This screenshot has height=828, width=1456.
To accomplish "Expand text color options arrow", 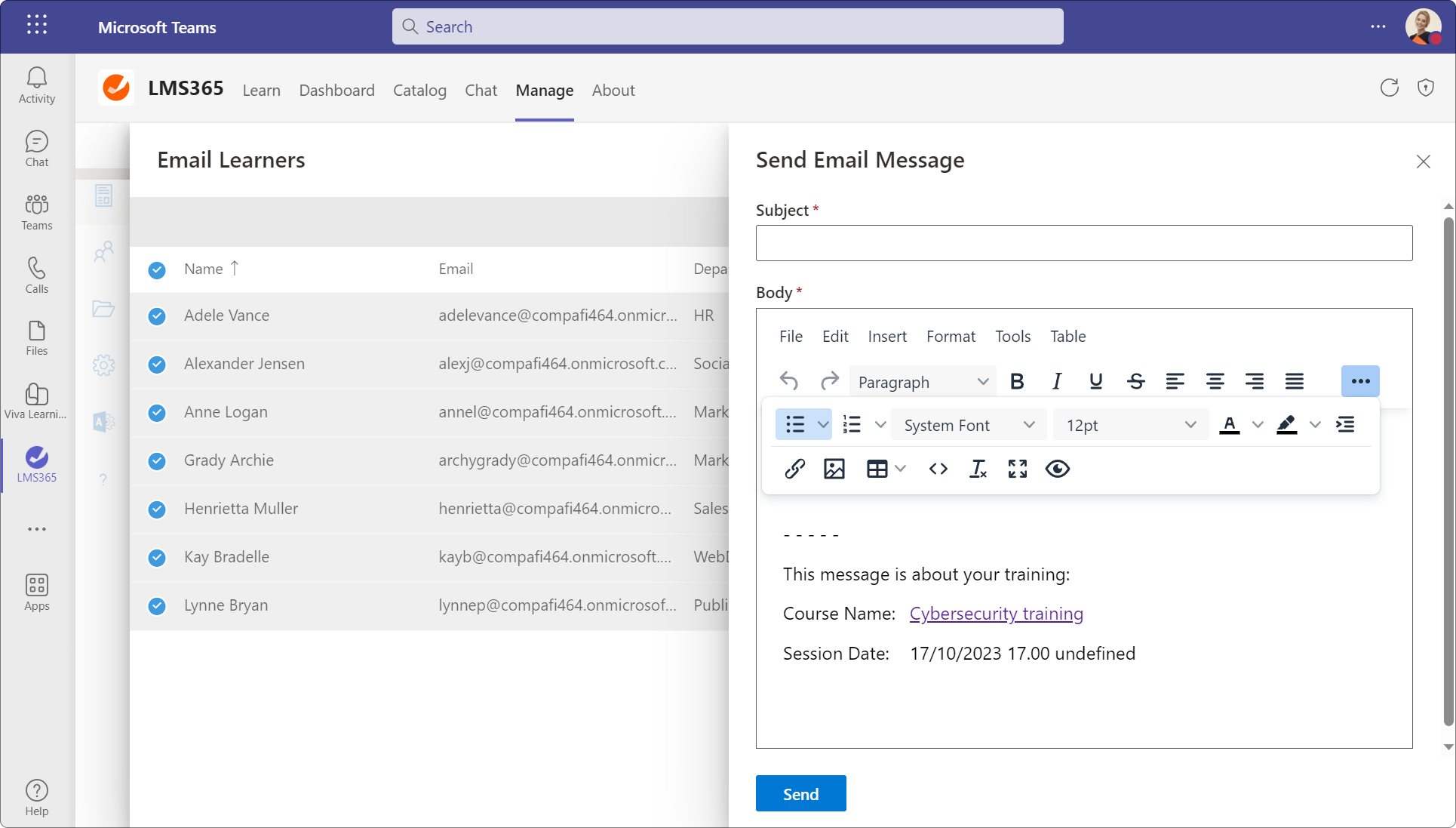I will pyautogui.click(x=1258, y=425).
